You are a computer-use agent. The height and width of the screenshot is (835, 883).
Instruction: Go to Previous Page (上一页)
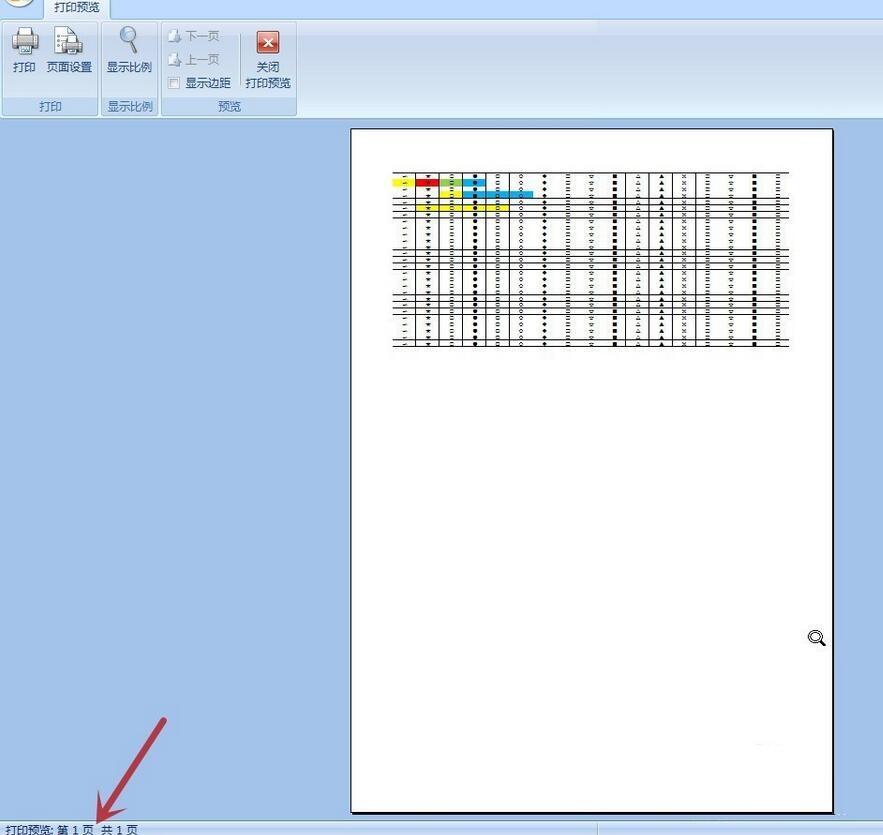click(194, 59)
